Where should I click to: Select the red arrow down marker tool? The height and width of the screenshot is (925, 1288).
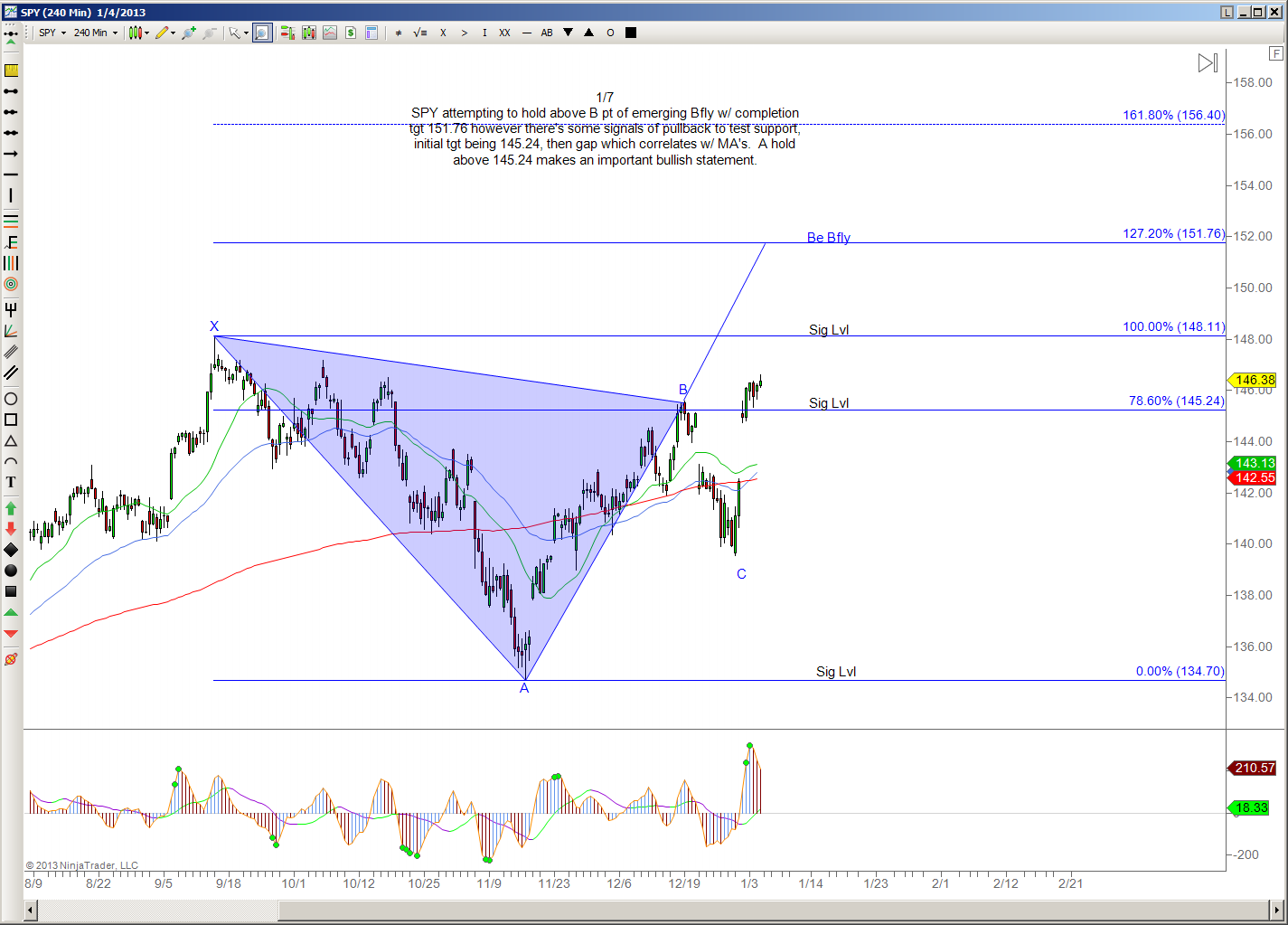pos(11,529)
